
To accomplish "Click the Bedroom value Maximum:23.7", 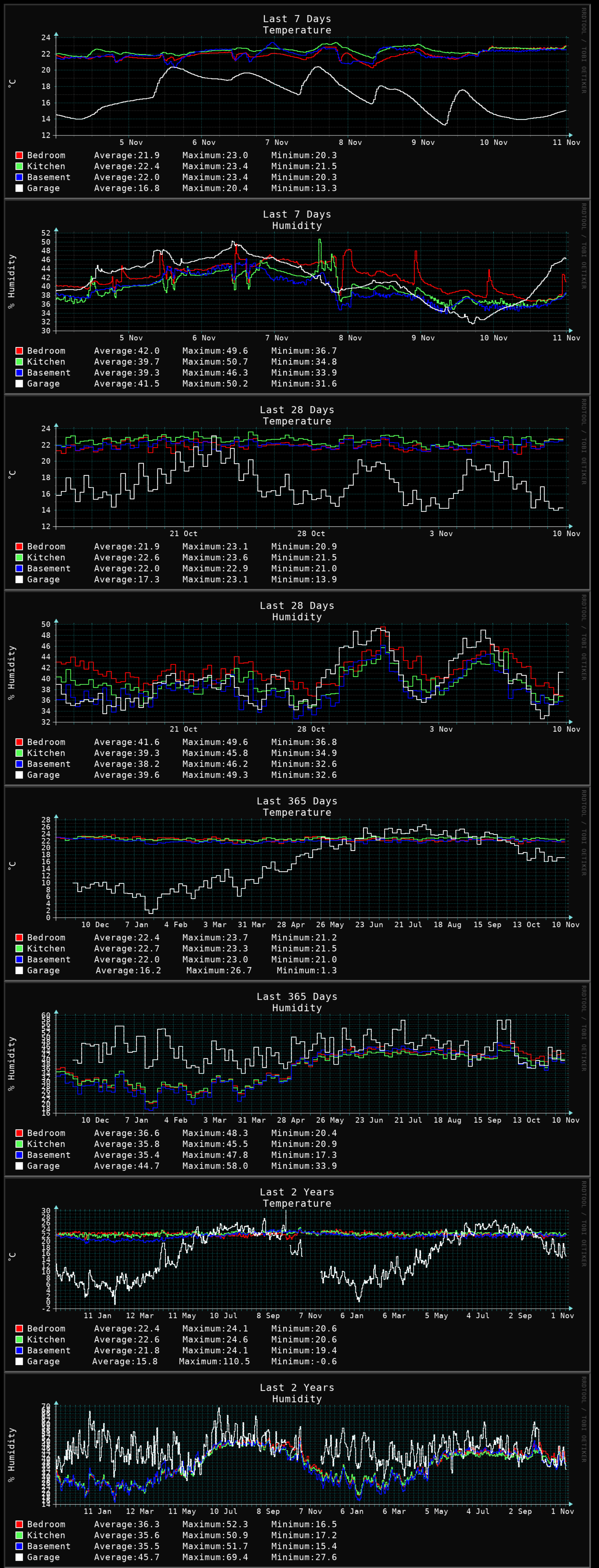I will pyautogui.click(x=215, y=937).
